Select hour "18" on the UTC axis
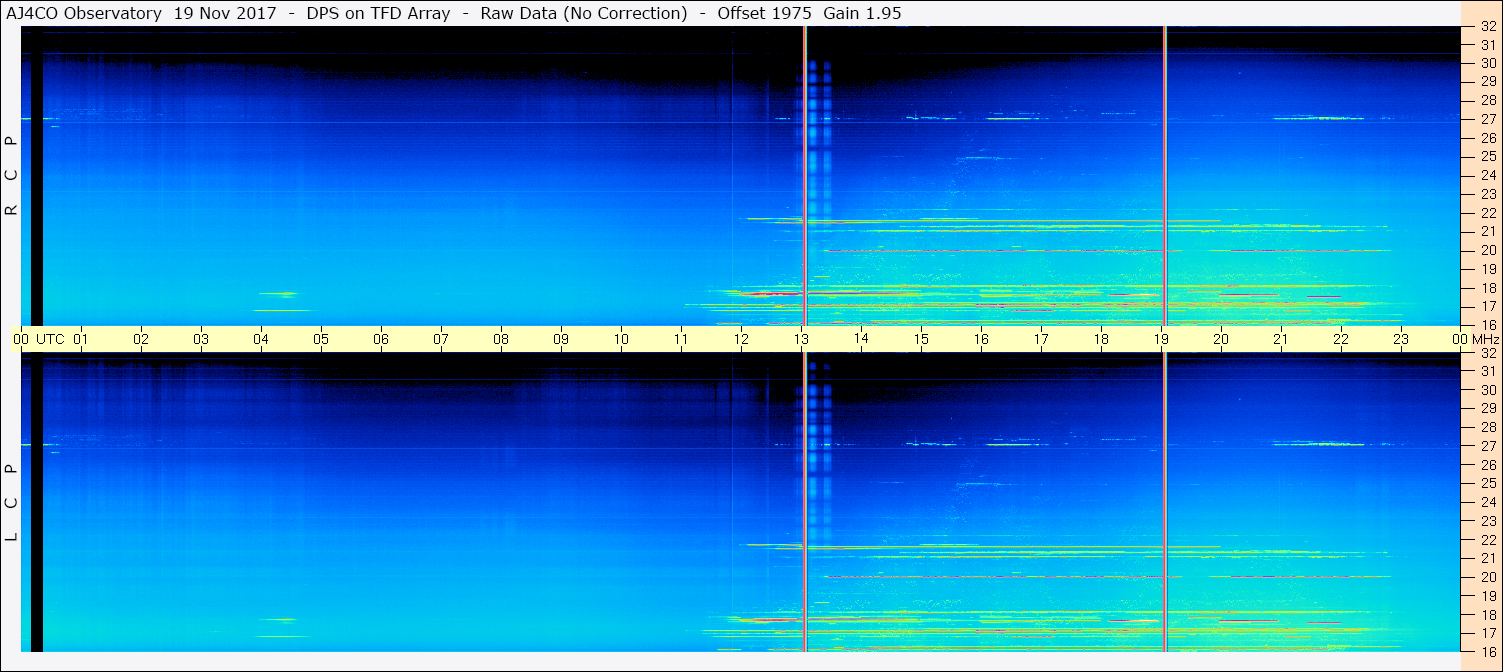Image resolution: width=1503 pixels, height=672 pixels. [x=1101, y=339]
